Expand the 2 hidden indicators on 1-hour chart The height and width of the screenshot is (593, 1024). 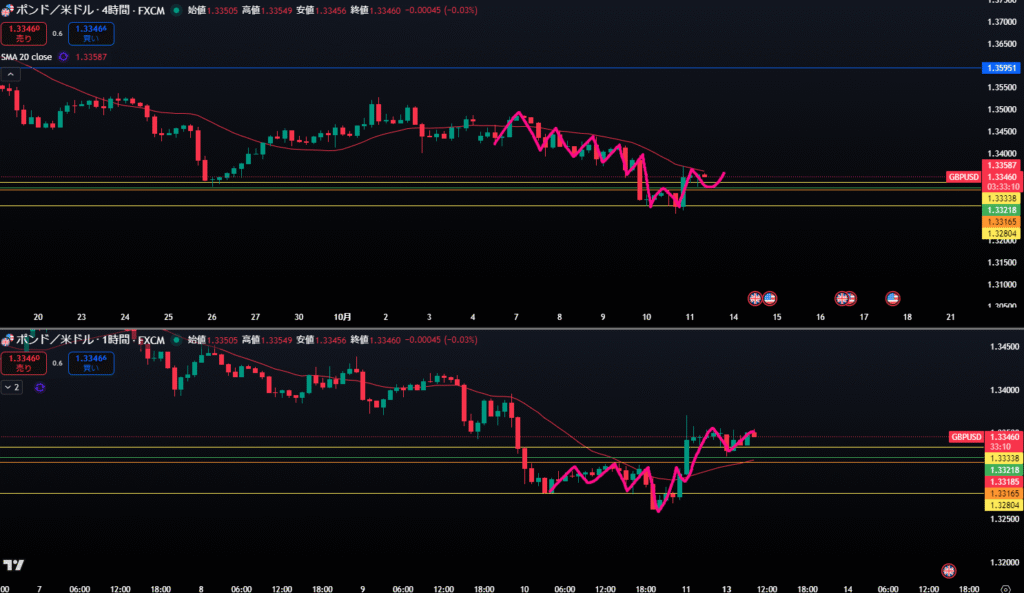(x=12, y=386)
